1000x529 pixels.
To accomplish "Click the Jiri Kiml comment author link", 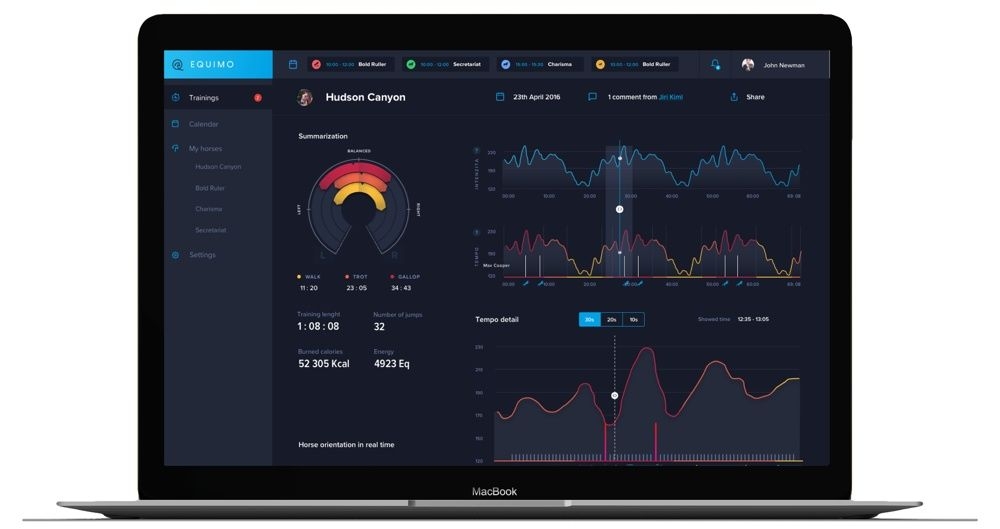I will [x=671, y=97].
